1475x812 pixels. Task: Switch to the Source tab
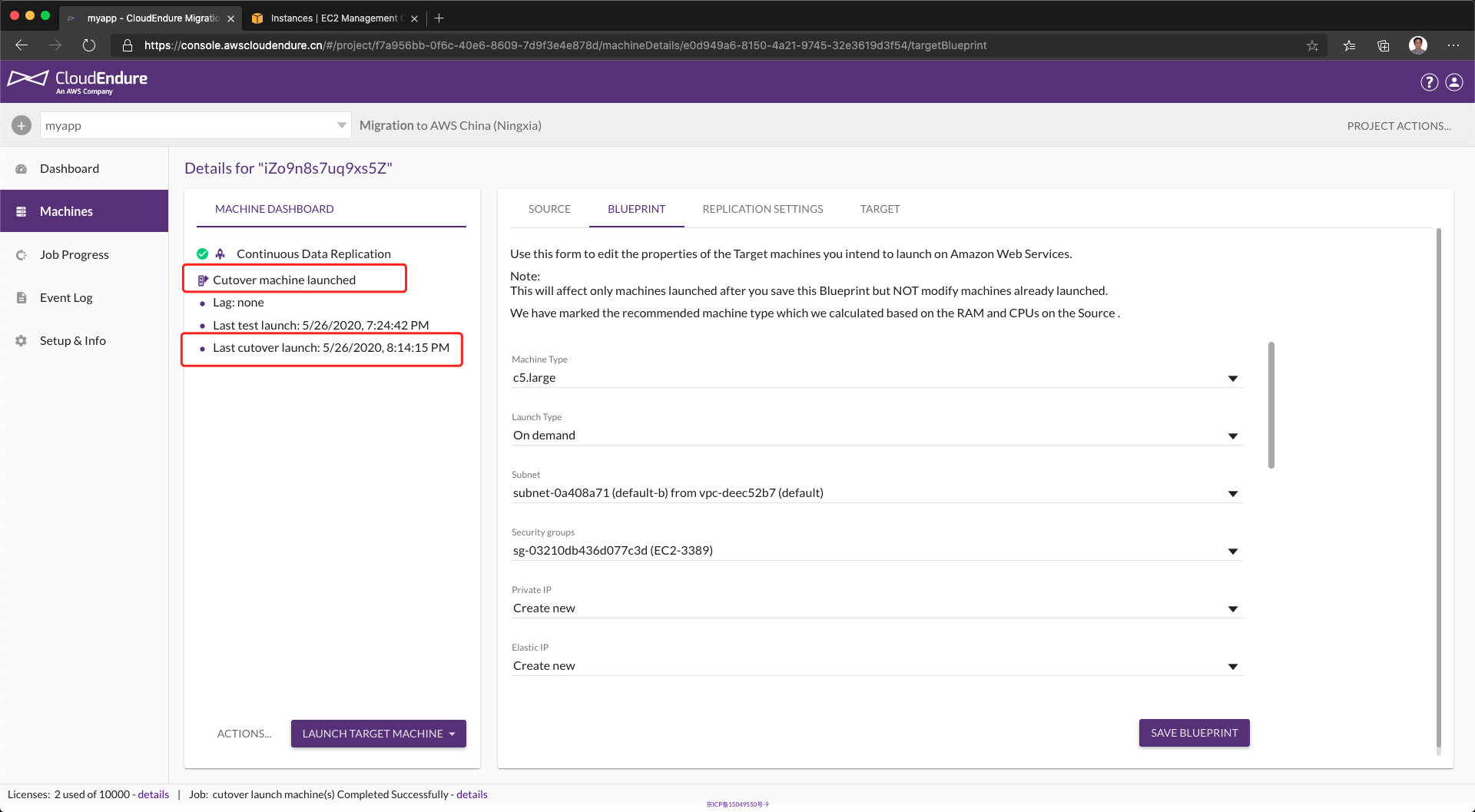click(549, 209)
